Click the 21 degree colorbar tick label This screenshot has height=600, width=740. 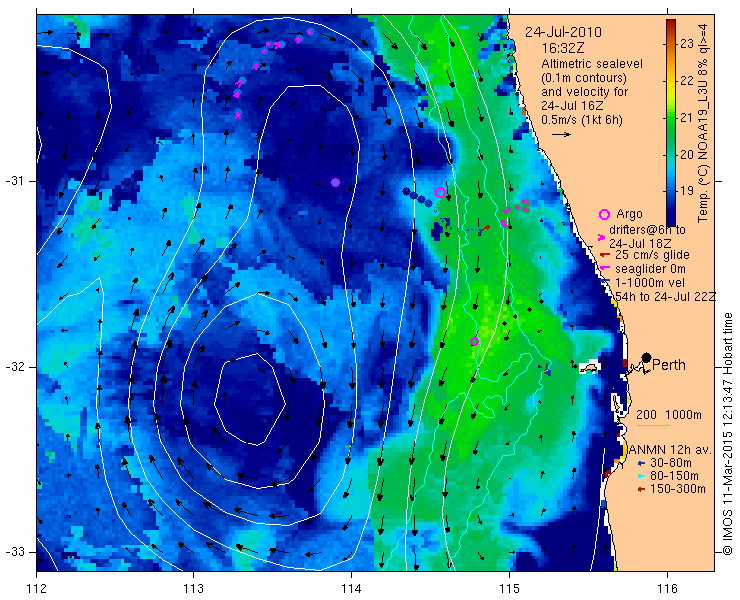687,118
